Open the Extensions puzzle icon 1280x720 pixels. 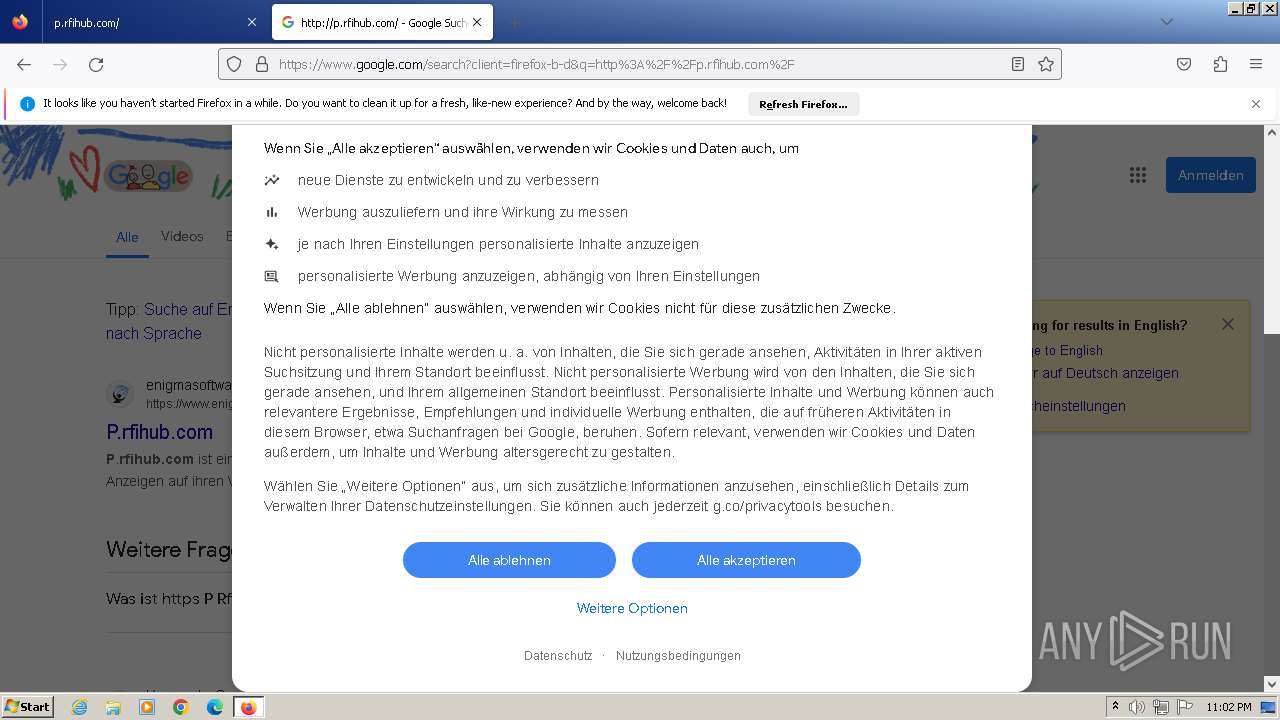click(x=1220, y=64)
